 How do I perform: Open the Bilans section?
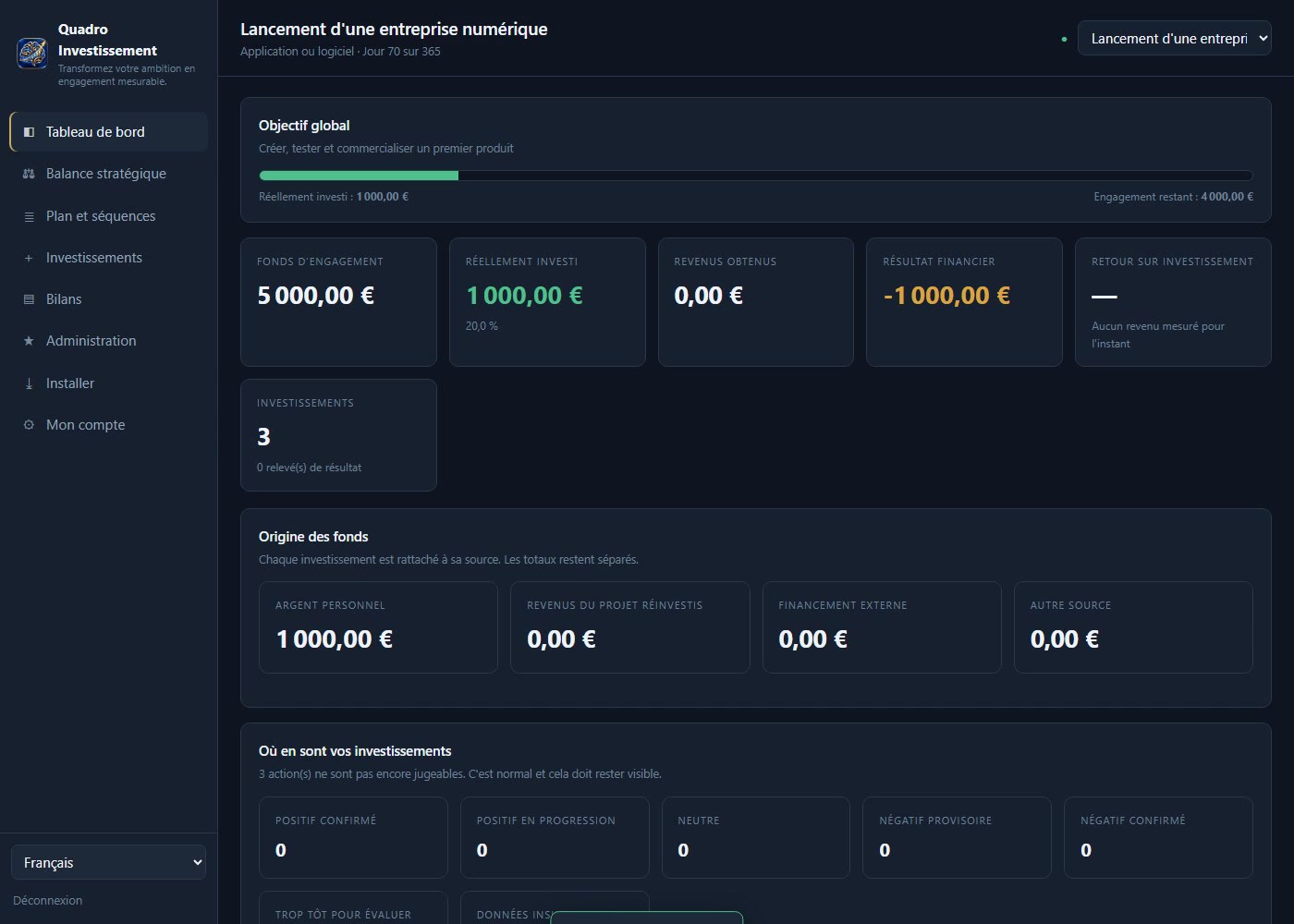[x=109, y=299]
